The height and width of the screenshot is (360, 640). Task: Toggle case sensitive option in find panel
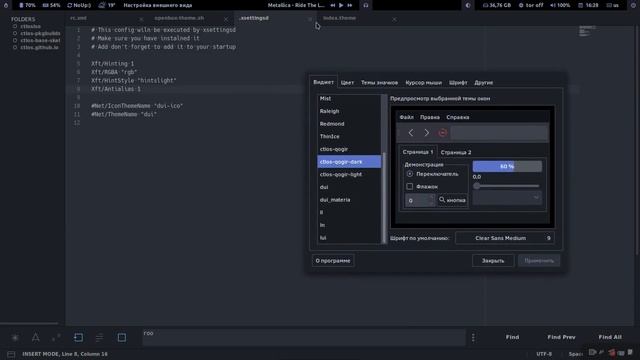coord(36,338)
